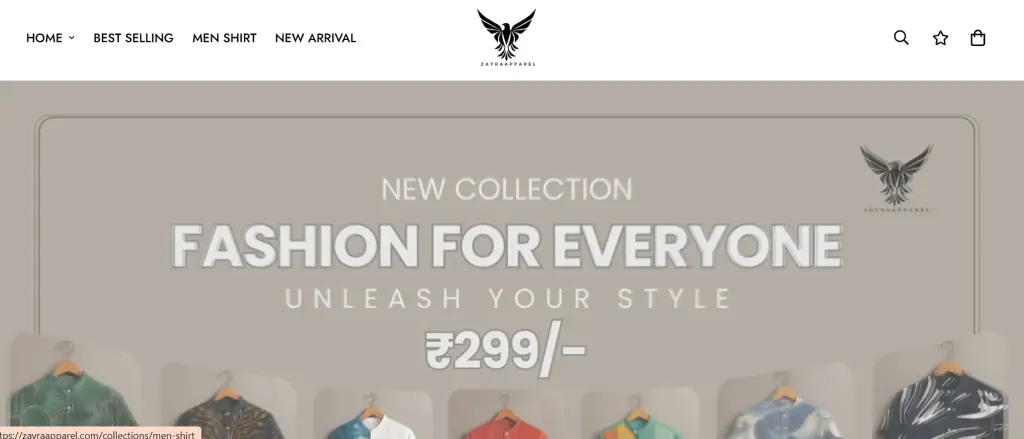Open the MEN SHIRT navigation link

pos(224,38)
